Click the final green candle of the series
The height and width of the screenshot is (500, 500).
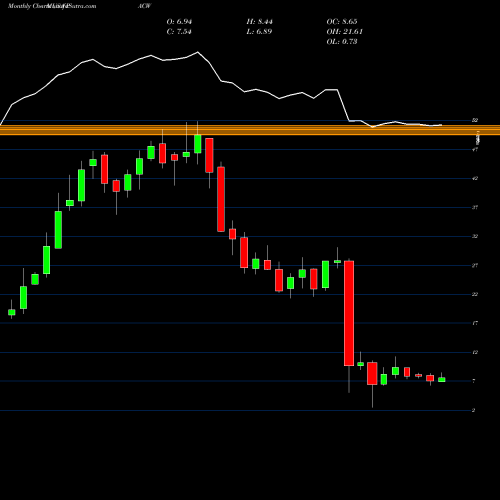(442, 379)
